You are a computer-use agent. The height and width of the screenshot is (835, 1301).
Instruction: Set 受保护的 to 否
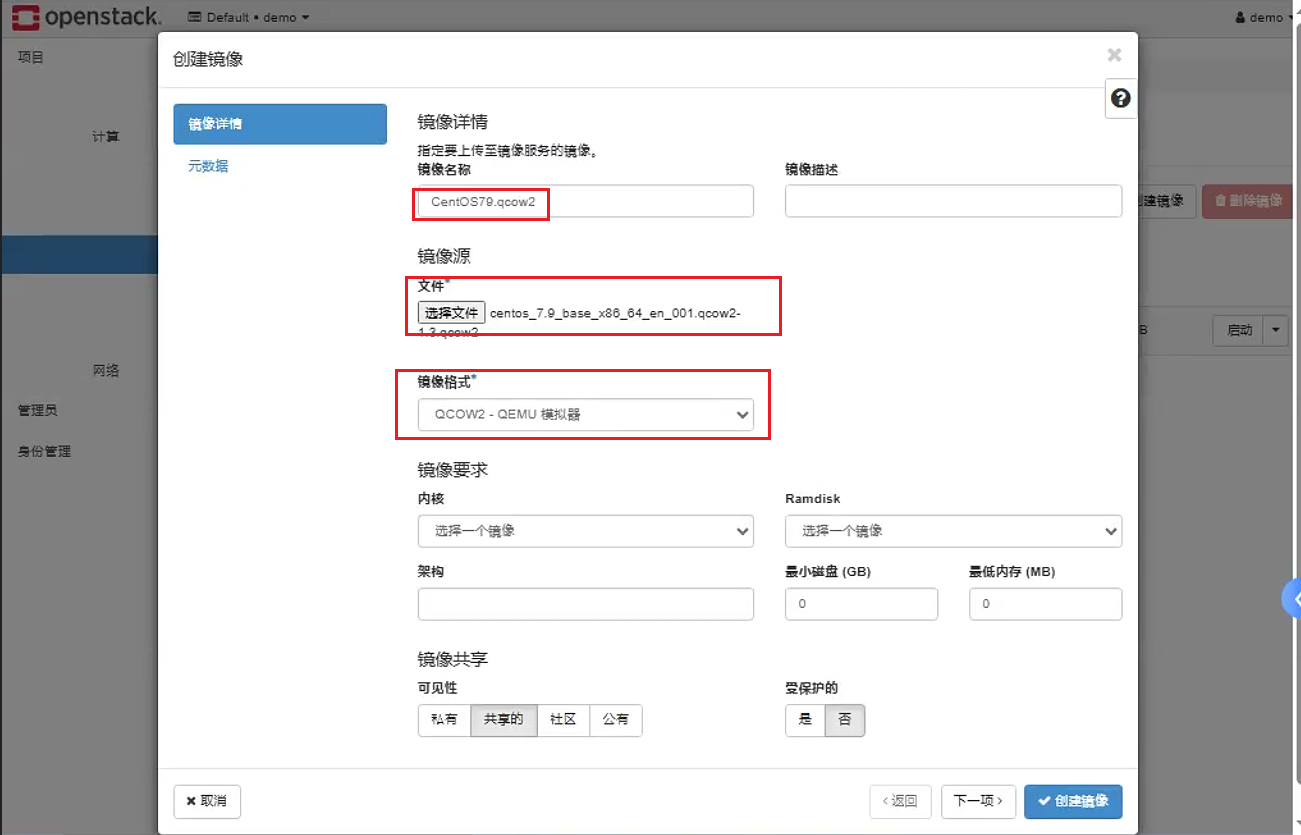(x=845, y=720)
